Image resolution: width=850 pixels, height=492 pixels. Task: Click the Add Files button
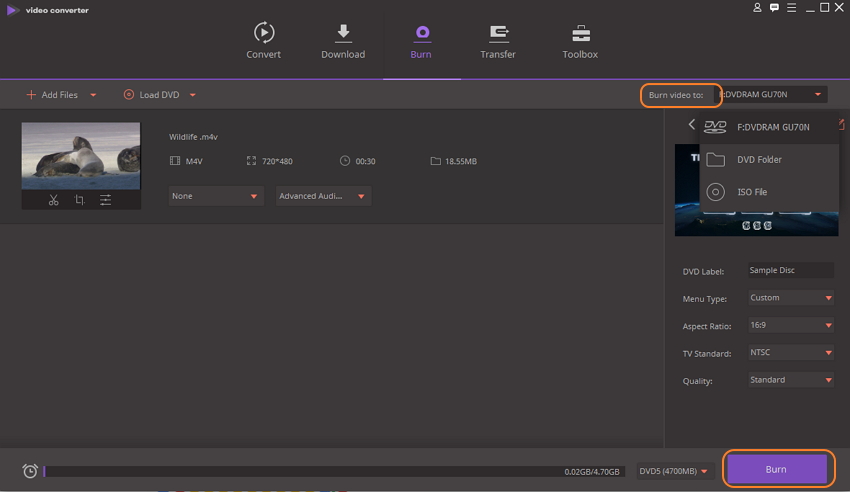point(60,95)
